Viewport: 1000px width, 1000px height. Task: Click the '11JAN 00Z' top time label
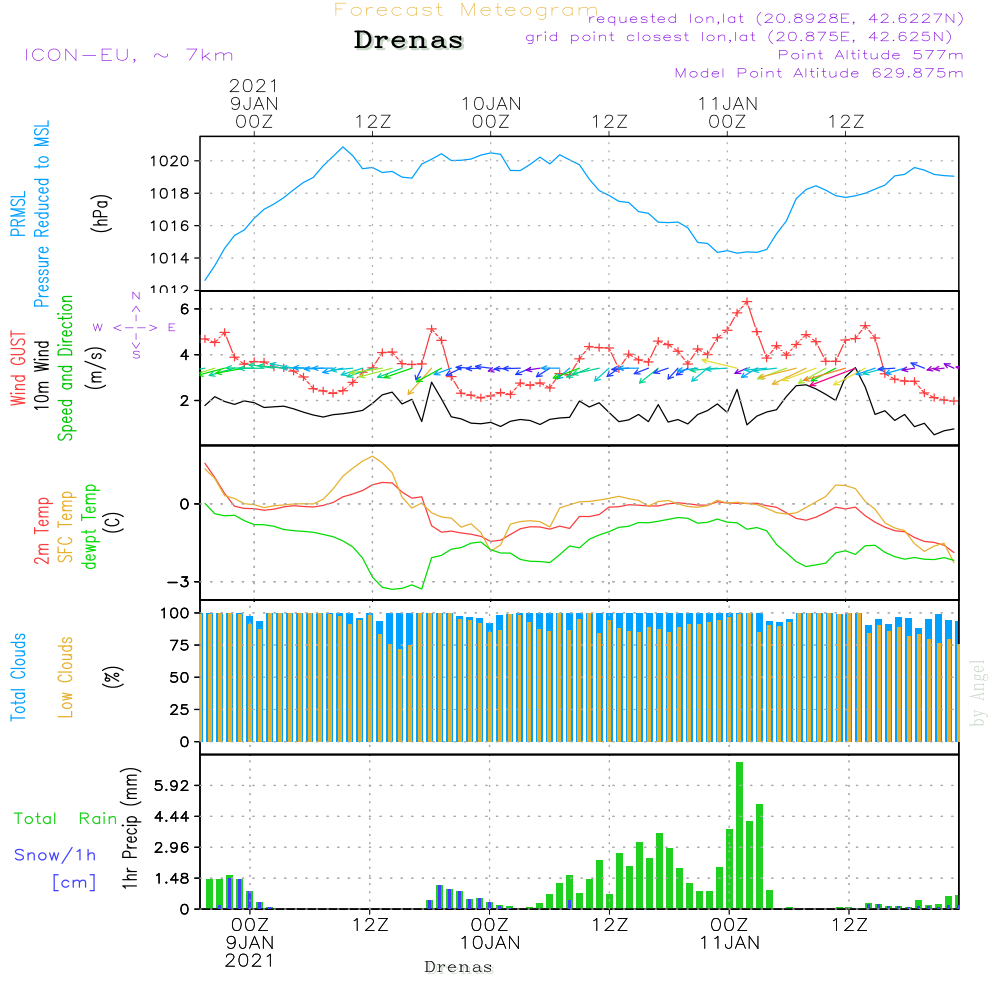coord(728,112)
